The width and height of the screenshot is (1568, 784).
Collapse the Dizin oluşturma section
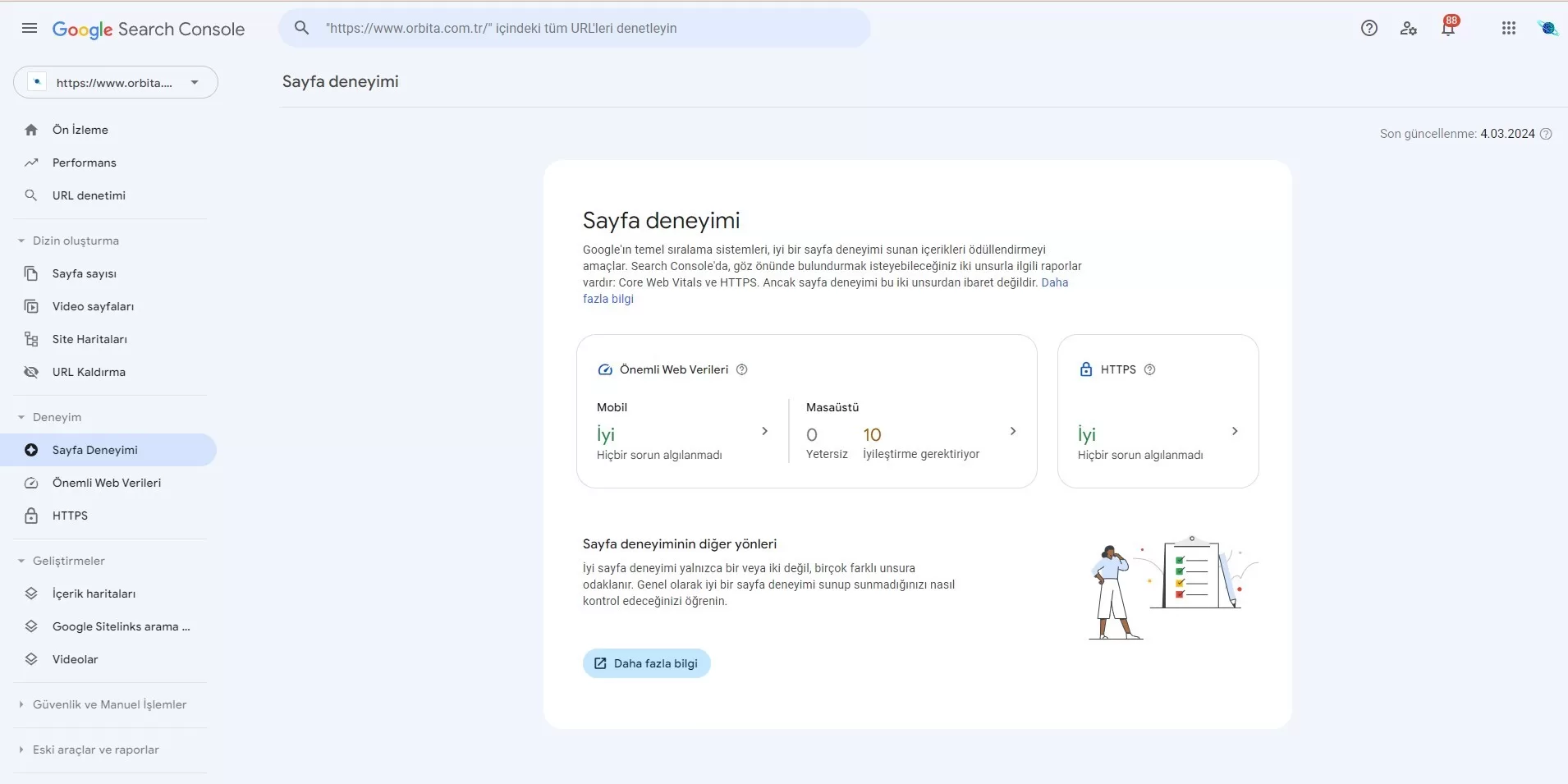tap(21, 241)
